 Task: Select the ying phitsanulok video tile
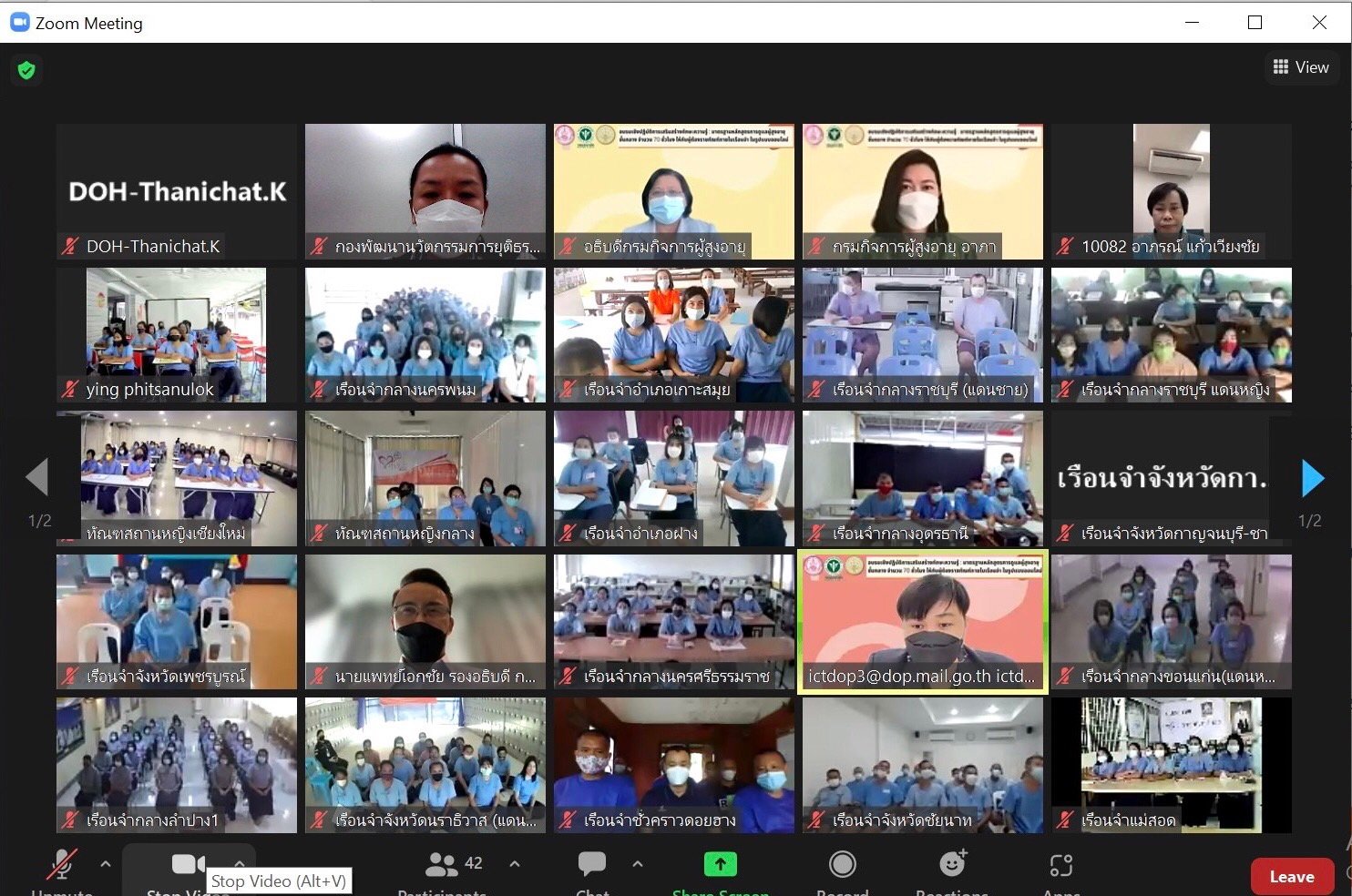click(x=177, y=334)
